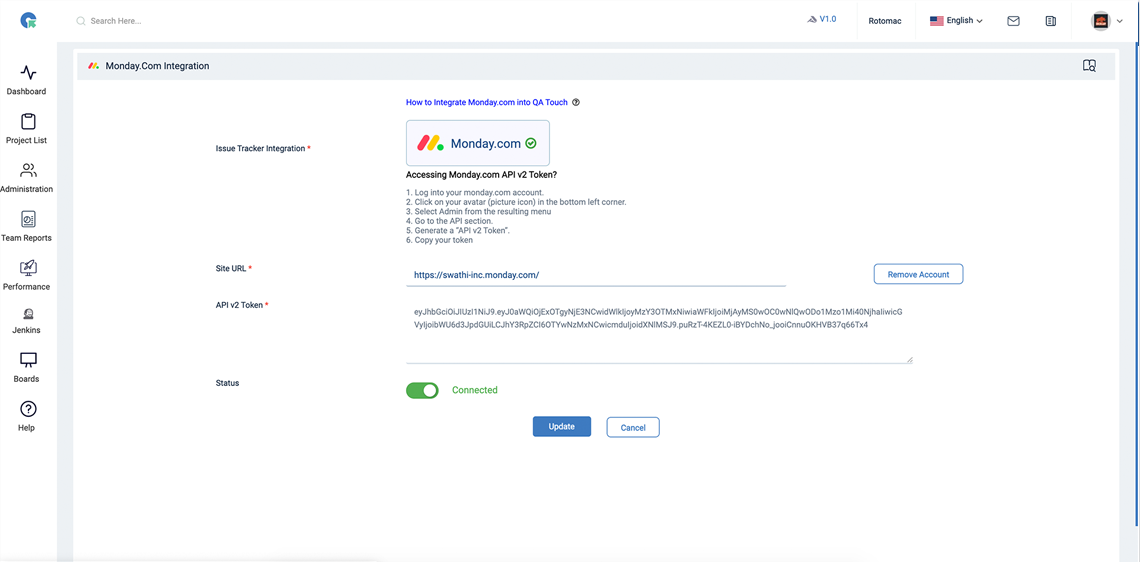1140x562 pixels.
Task: Click the "Go to the API section" step
Action: tap(449, 221)
